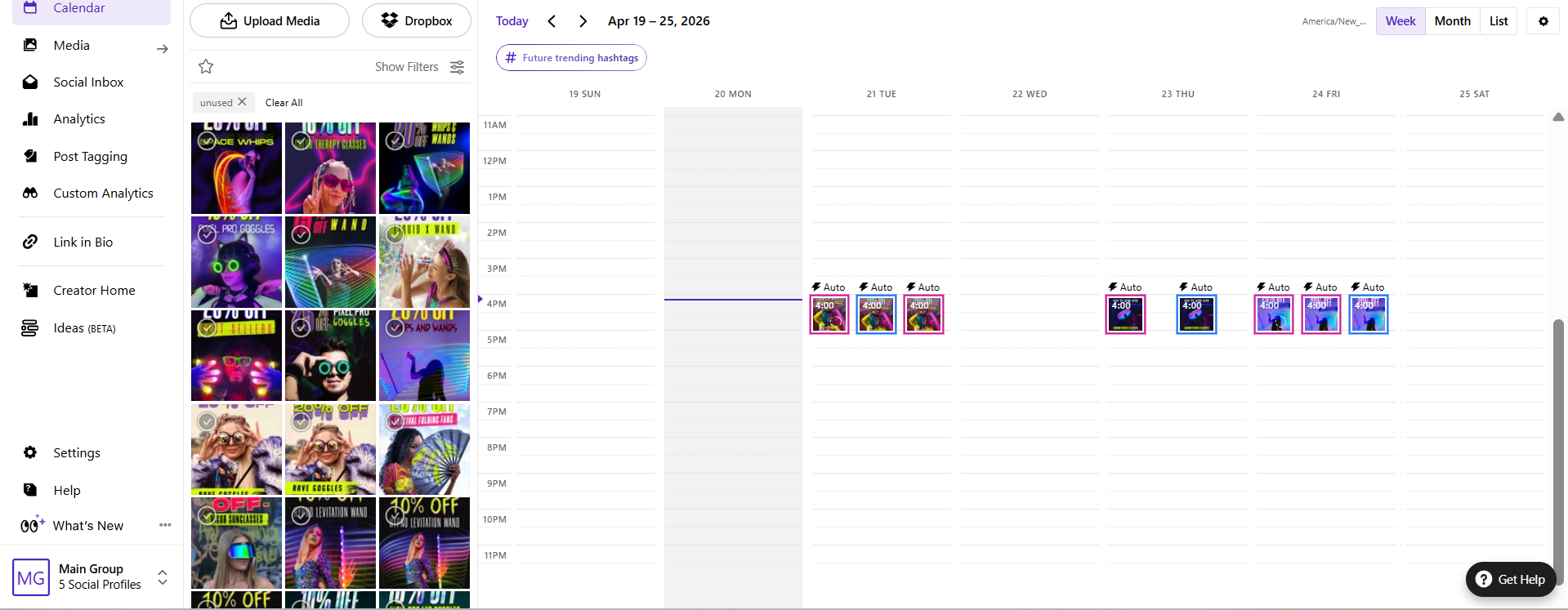Switch to List view
The height and width of the screenshot is (610, 1568).
point(1498,21)
